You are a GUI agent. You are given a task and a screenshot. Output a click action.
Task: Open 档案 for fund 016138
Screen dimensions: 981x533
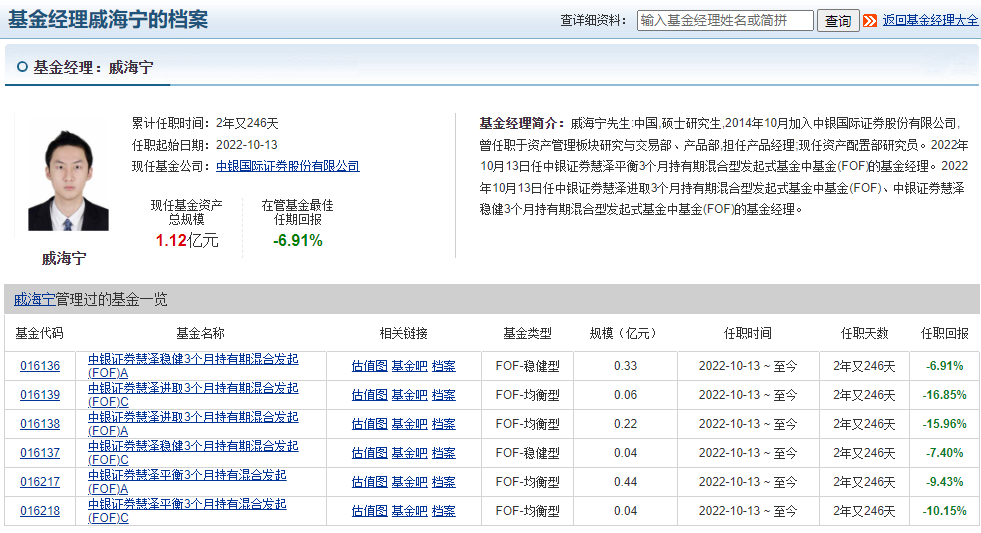[x=444, y=424]
